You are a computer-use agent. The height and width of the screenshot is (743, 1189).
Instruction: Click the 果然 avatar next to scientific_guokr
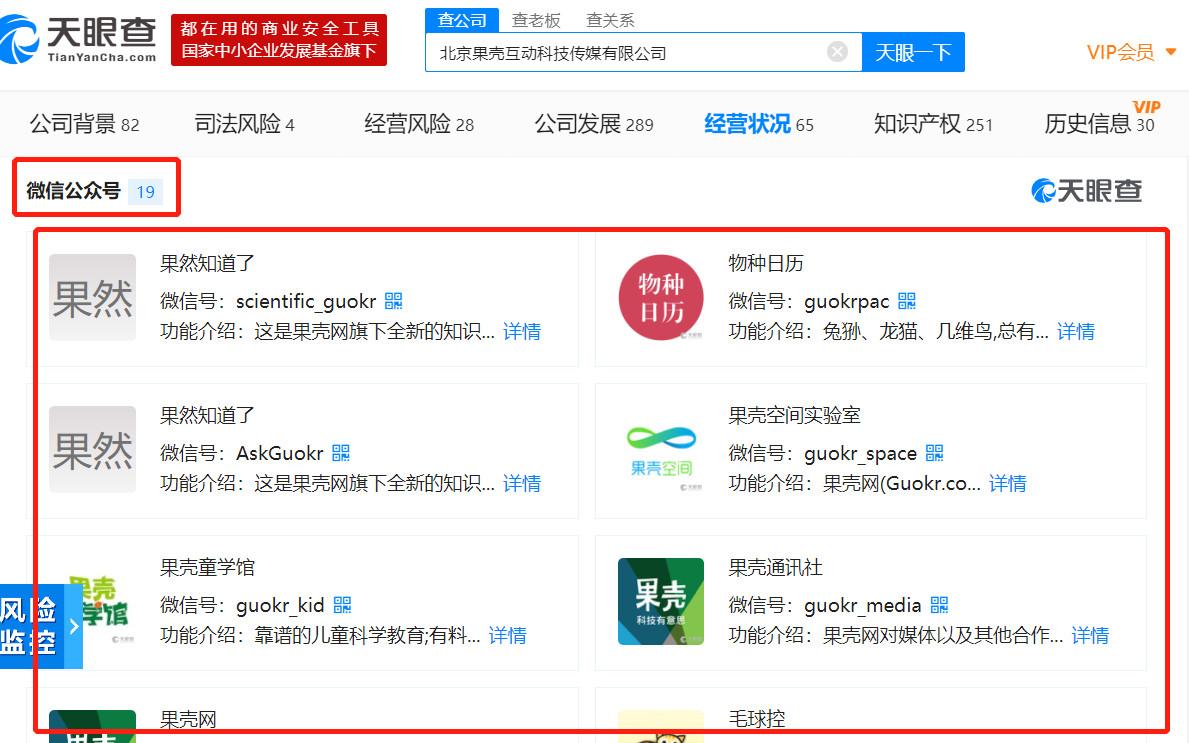click(x=93, y=297)
